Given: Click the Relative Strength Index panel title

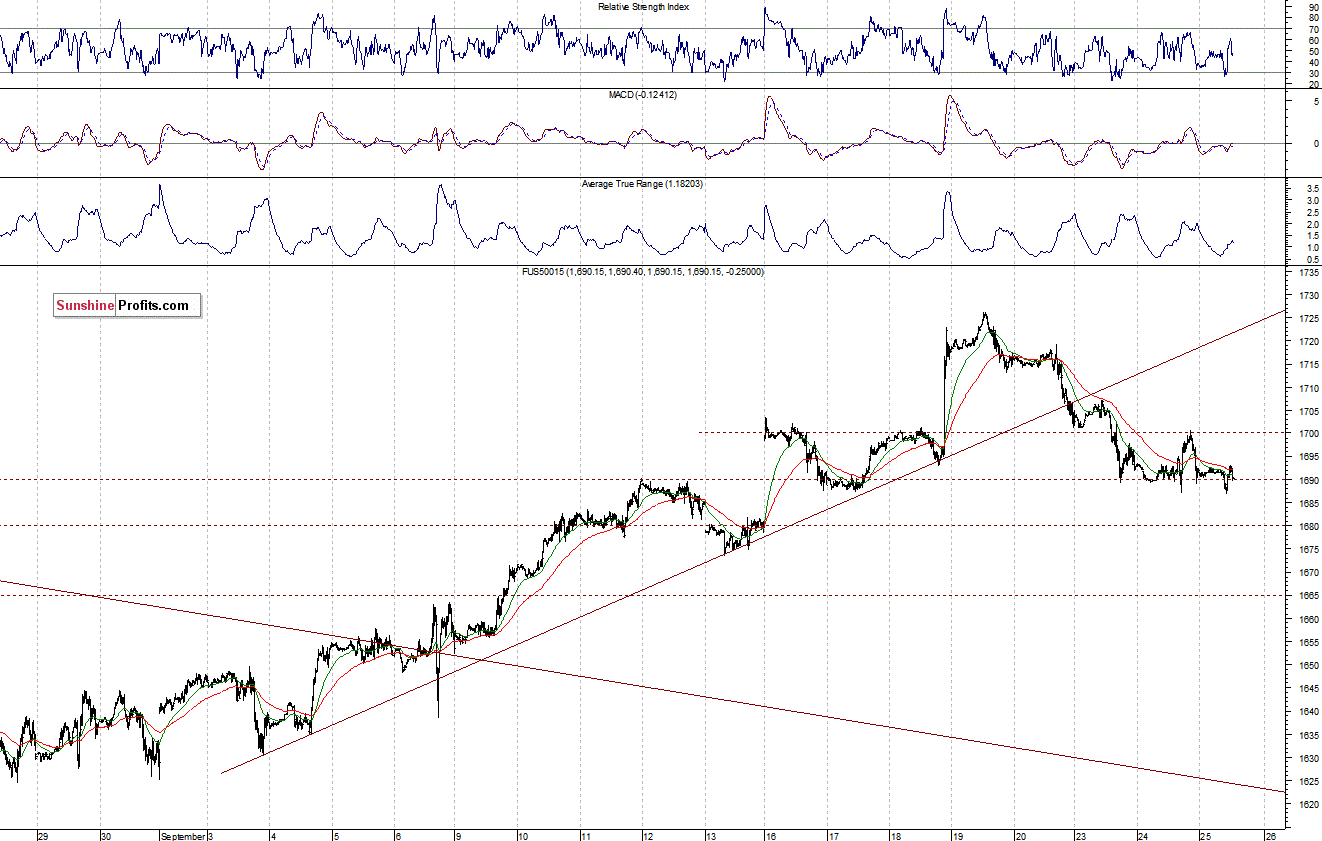Looking at the screenshot, I should point(643,7).
